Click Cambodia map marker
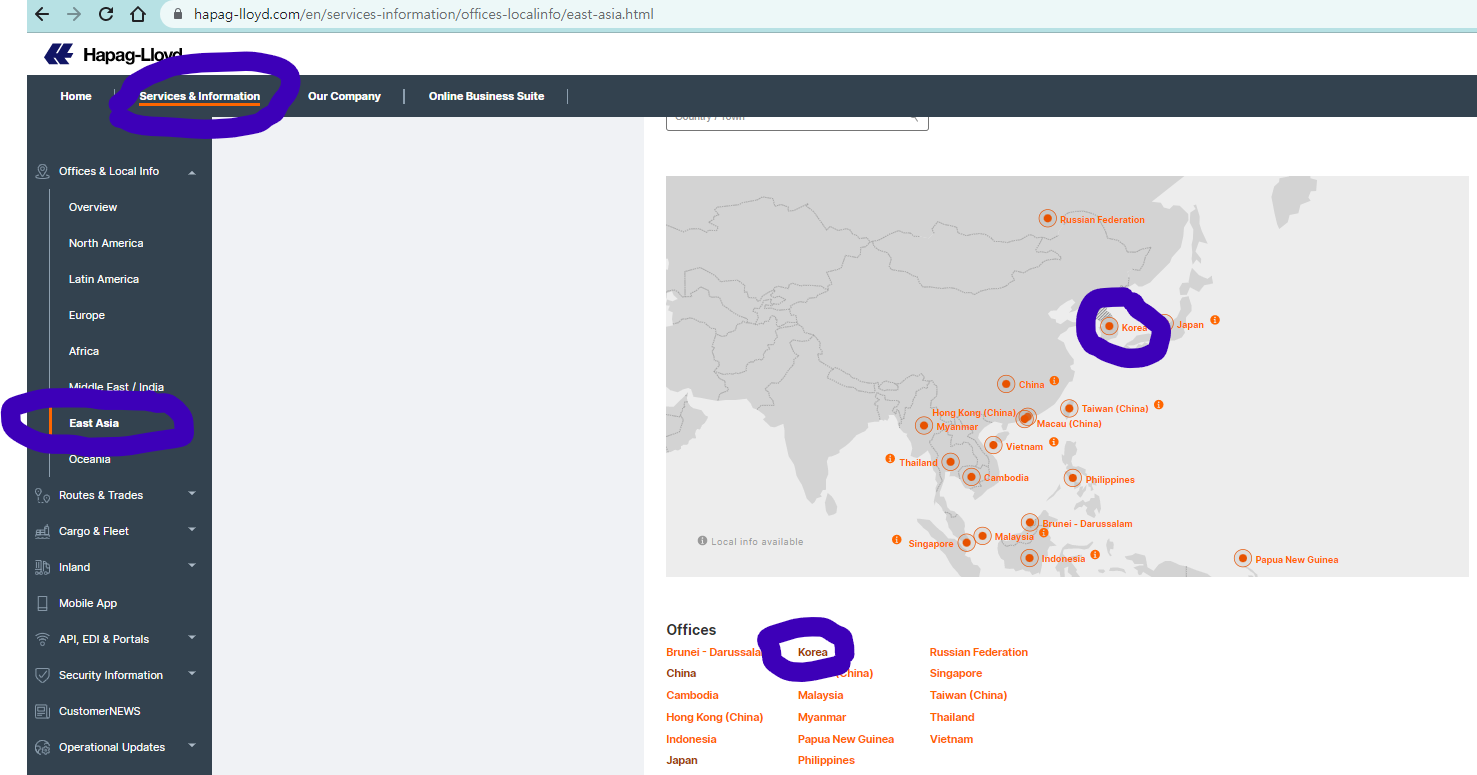 pyautogui.click(x=971, y=477)
